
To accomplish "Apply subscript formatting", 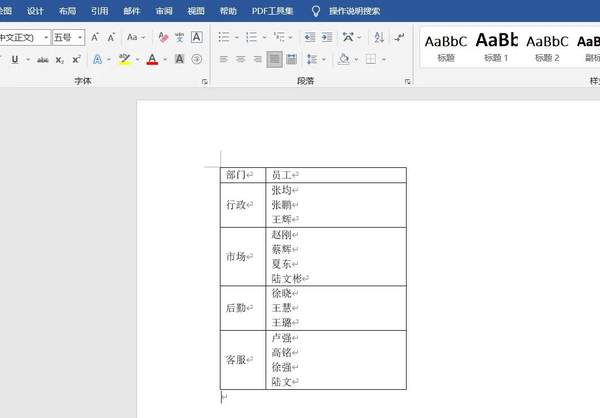I will (60, 60).
